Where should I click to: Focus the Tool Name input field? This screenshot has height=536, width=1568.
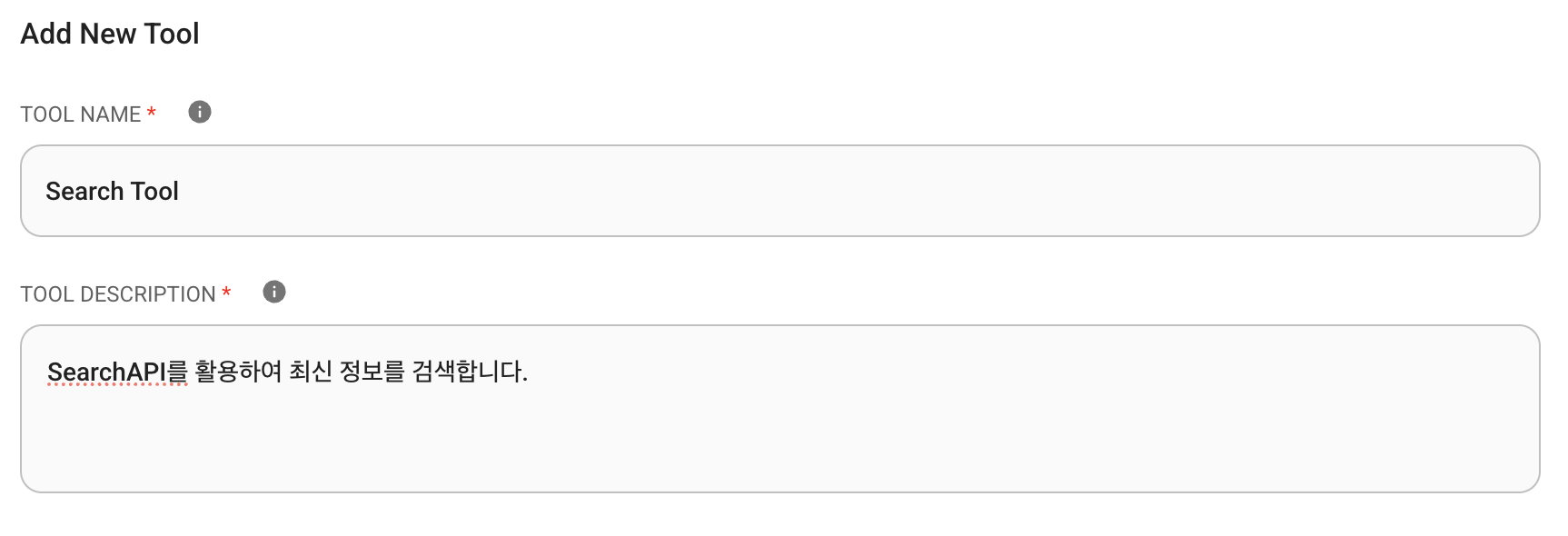[x=779, y=191]
